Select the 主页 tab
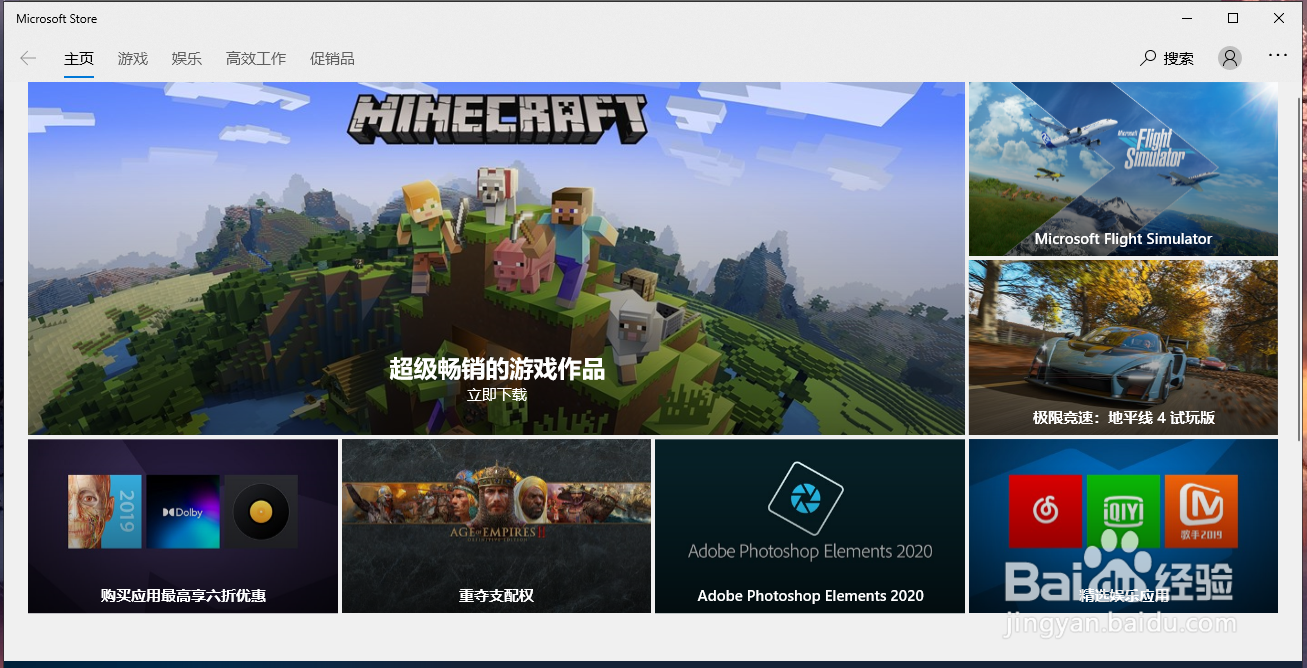The width and height of the screenshot is (1307, 668). click(x=79, y=59)
